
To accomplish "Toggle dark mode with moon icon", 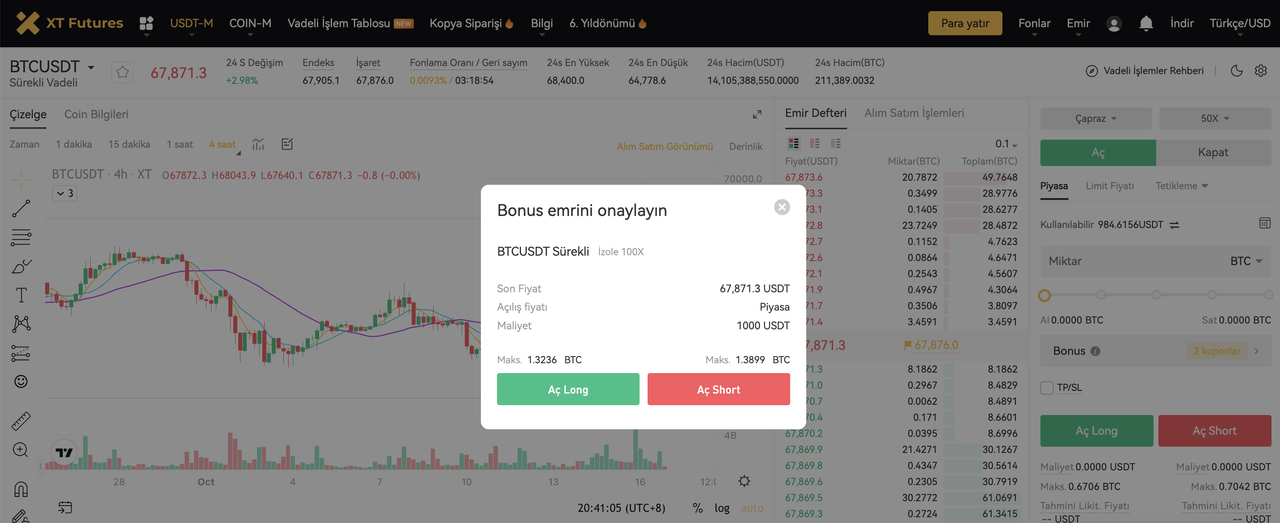I will [x=1236, y=71].
